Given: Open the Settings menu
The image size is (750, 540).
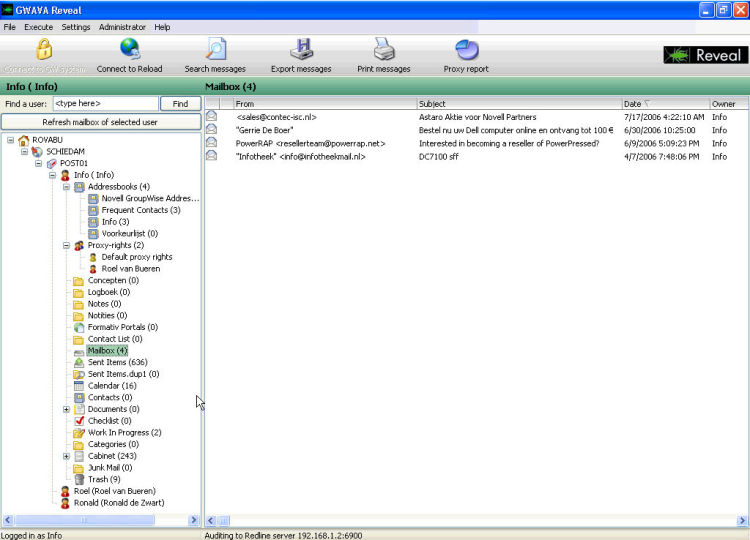Looking at the screenshot, I should (76, 27).
